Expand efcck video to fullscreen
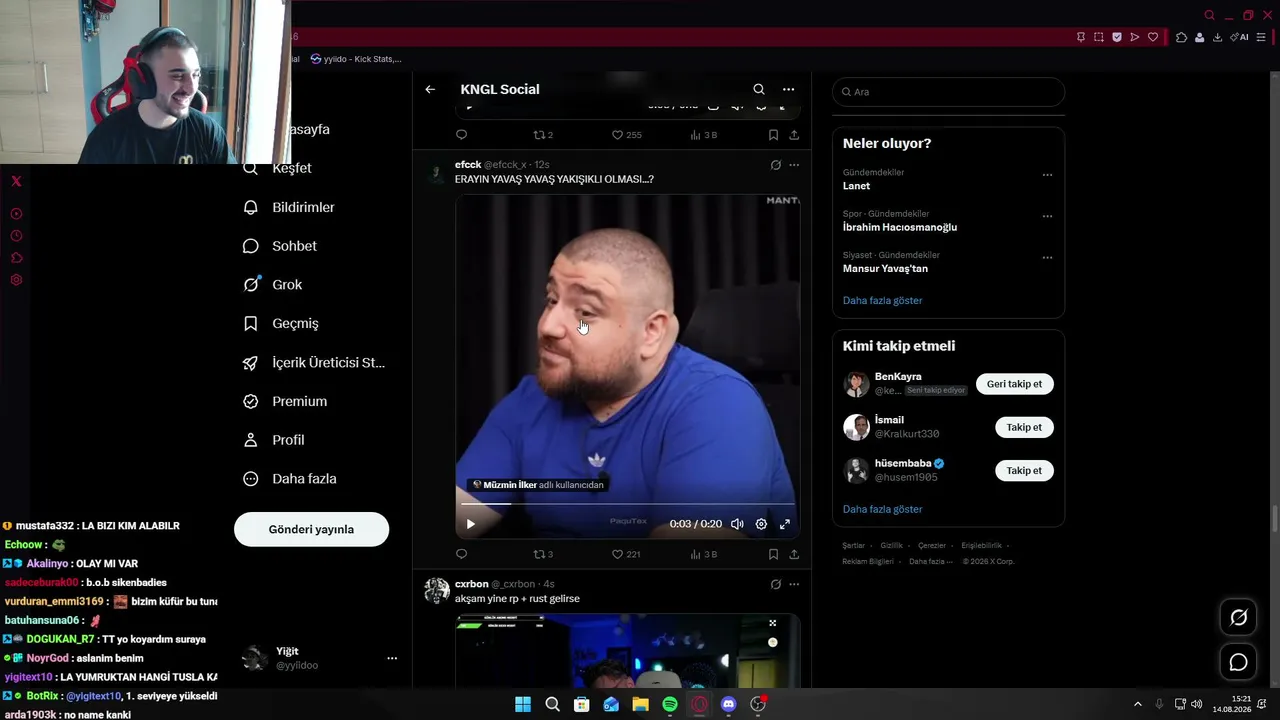Viewport: 1280px width, 720px height. pos(785,524)
